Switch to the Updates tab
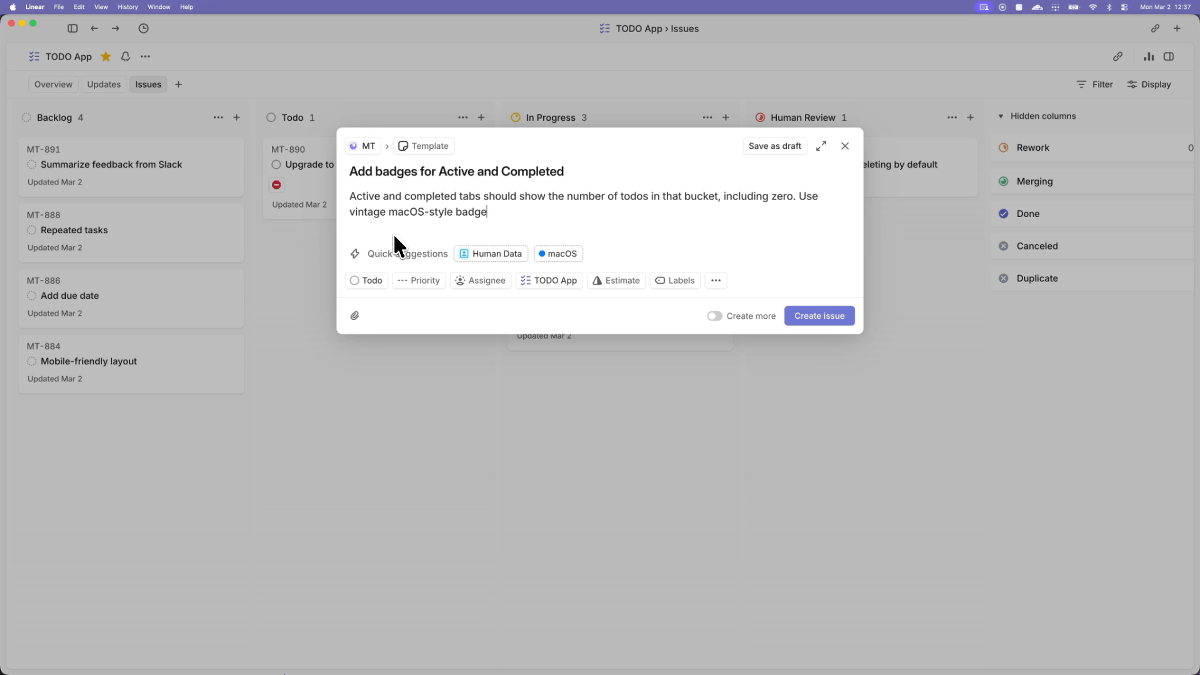Screen dimensions: 1200x675 [104, 84]
